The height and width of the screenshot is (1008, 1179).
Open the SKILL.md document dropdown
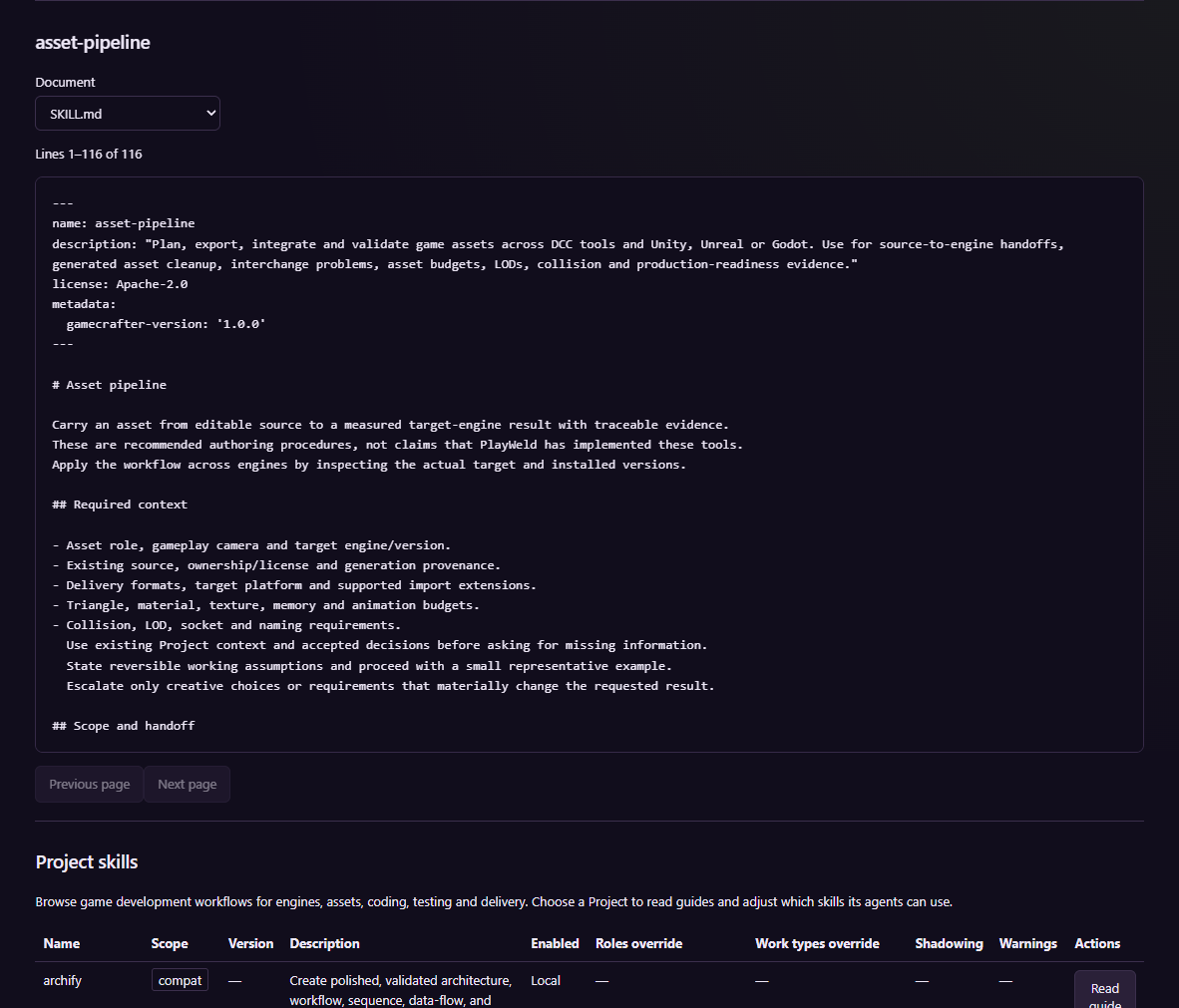coord(127,114)
